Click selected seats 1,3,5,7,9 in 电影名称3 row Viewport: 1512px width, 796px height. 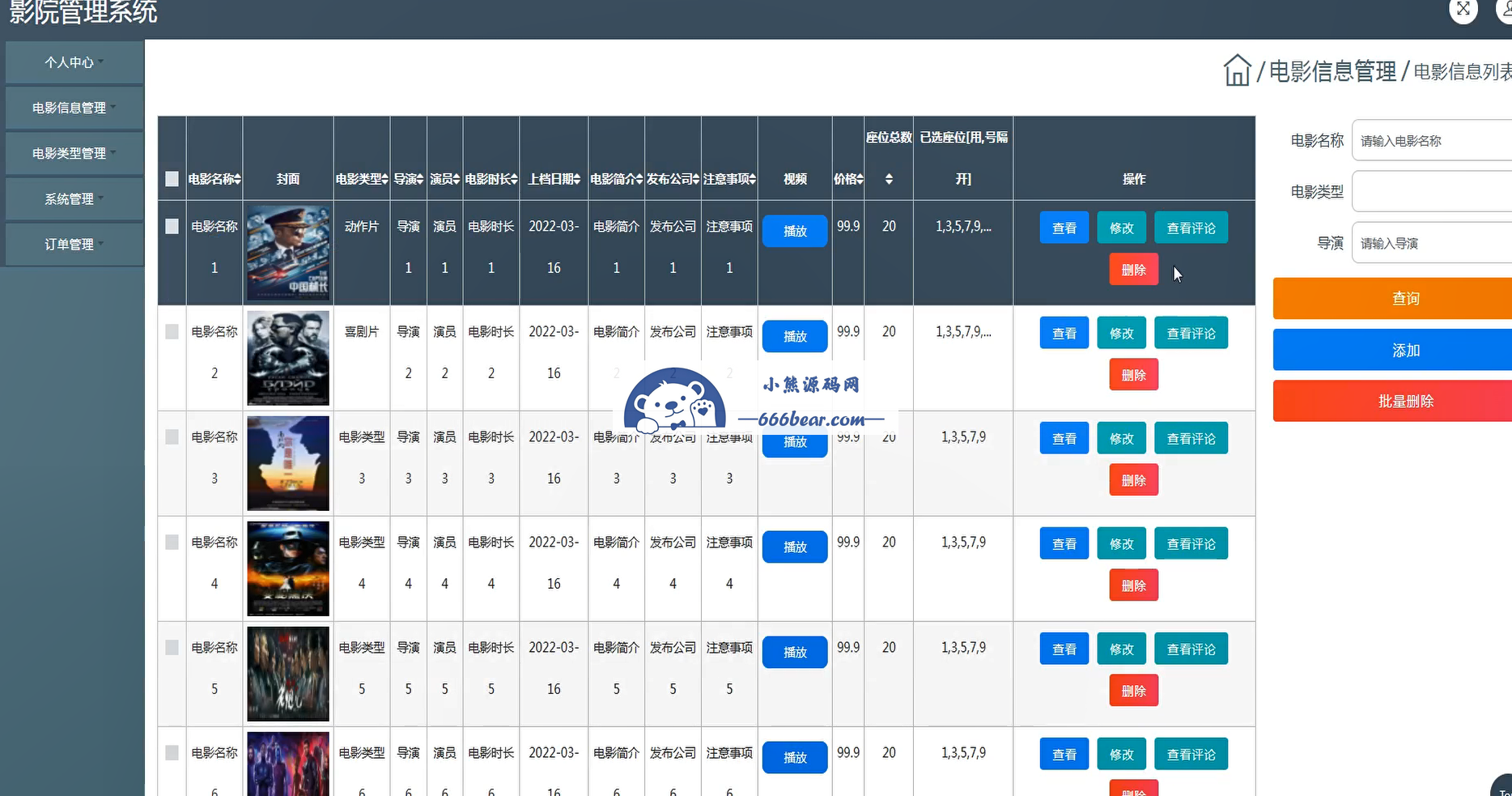[963, 437]
